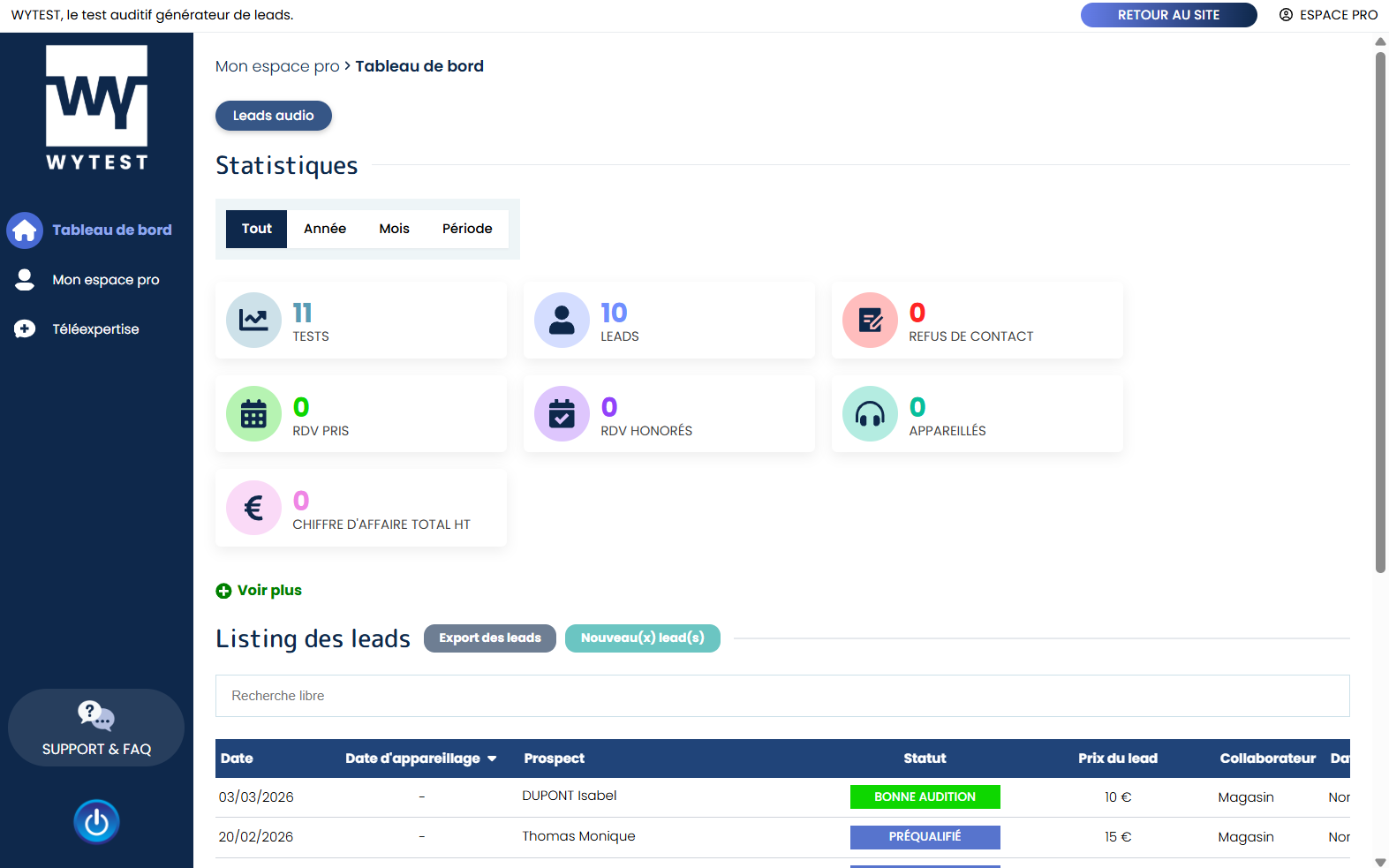Click the Refus de contact icon
The width and height of the screenshot is (1389, 868).
click(x=870, y=320)
